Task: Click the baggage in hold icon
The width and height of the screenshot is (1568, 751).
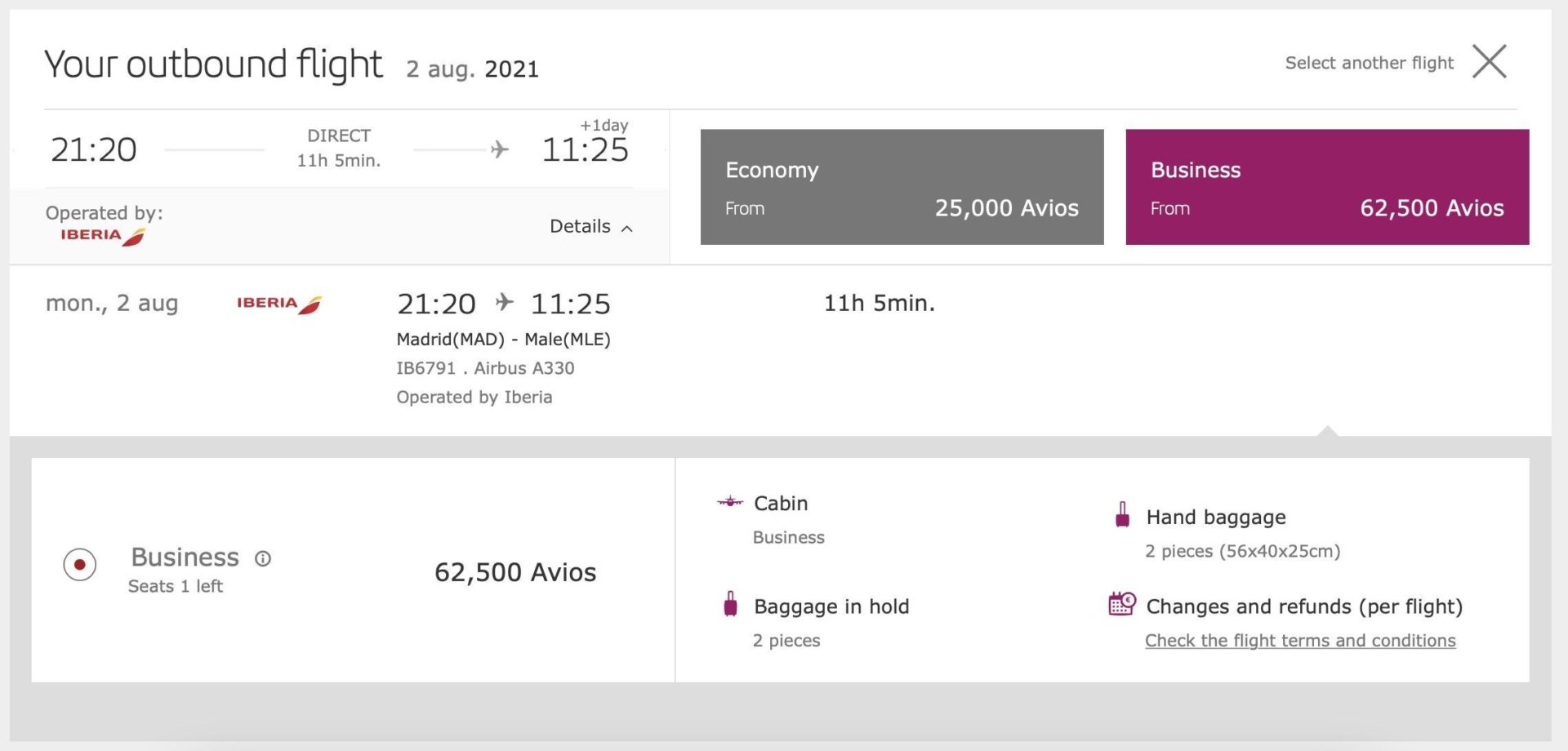Action: [x=731, y=604]
